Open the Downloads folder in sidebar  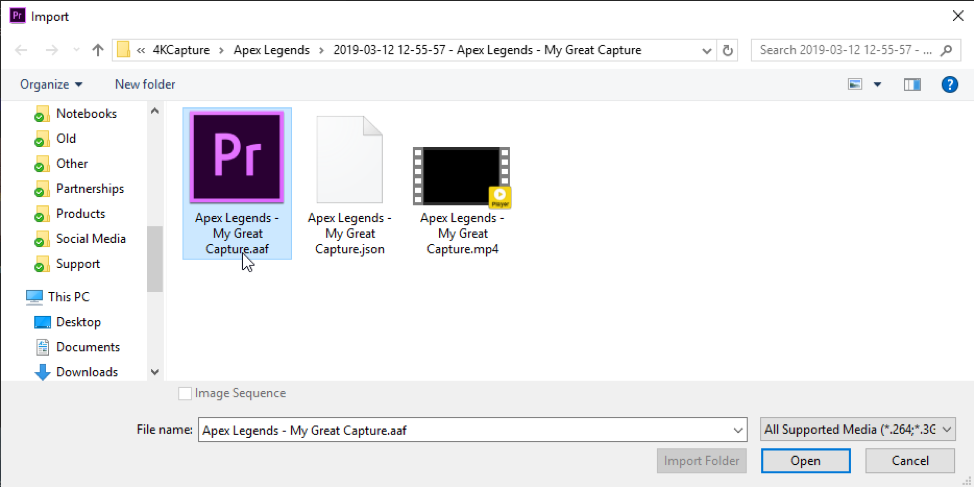pyautogui.click(x=87, y=372)
